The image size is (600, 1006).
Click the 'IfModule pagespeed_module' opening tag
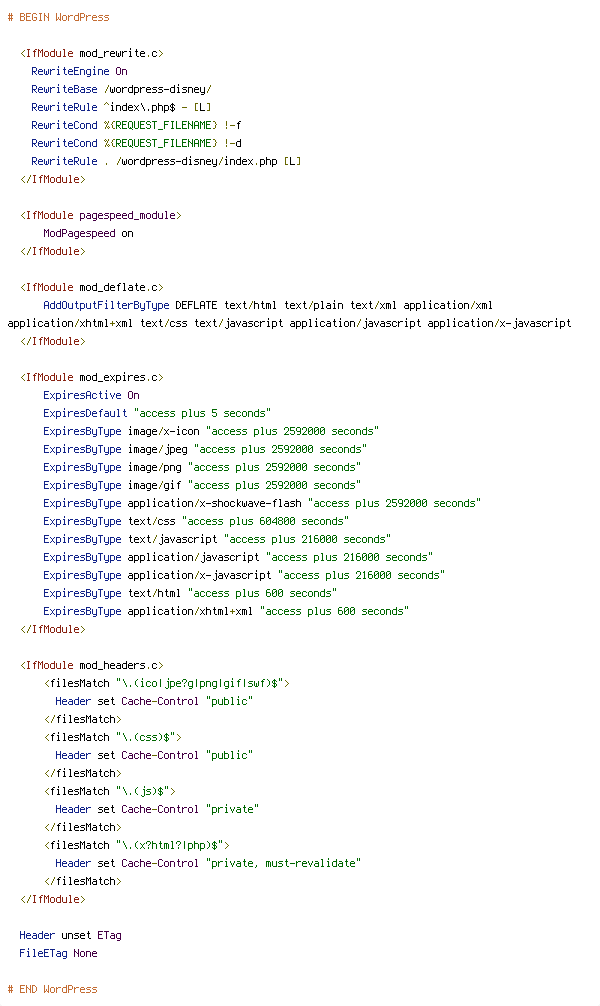pyautogui.click(x=101, y=216)
